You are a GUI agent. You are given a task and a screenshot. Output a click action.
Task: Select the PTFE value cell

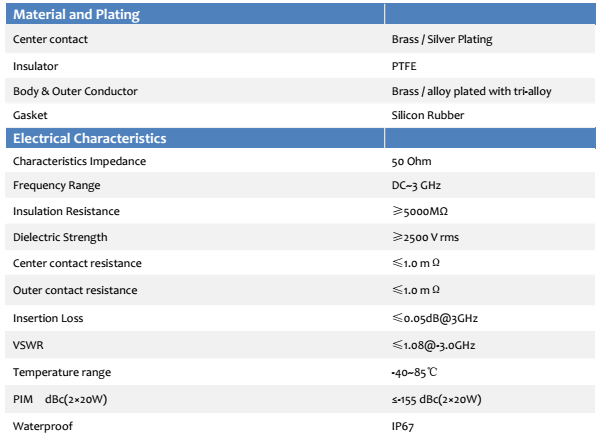click(x=404, y=66)
